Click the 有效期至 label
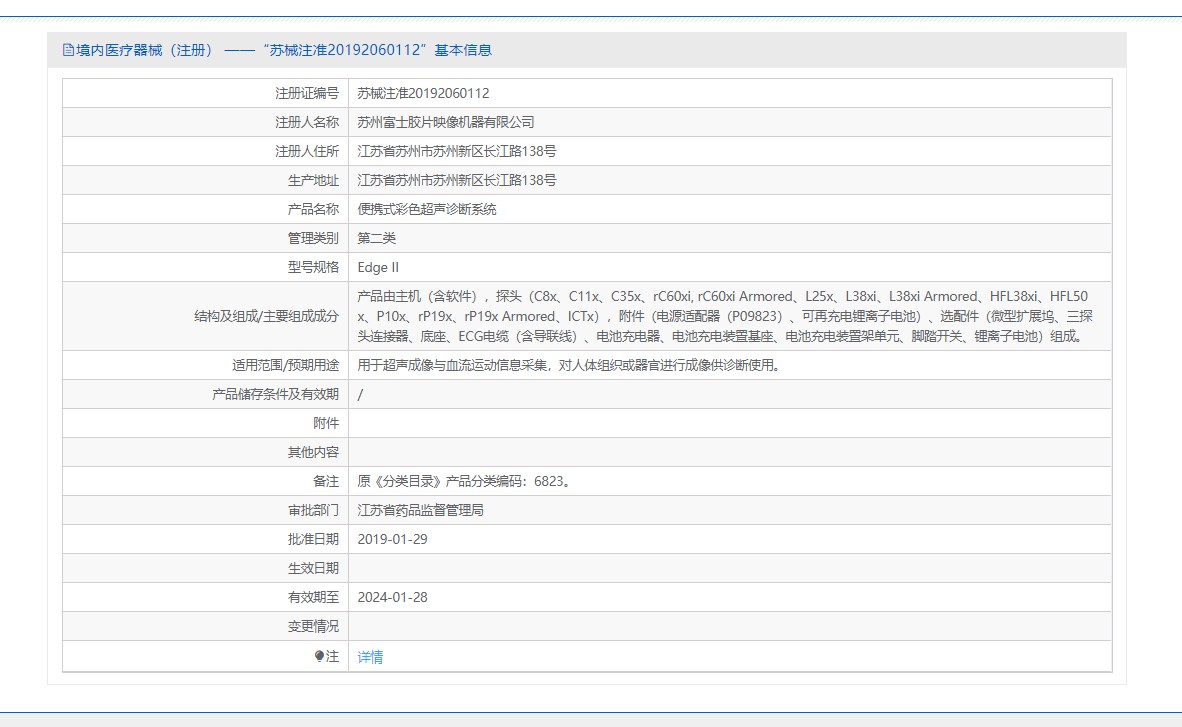 click(x=314, y=597)
